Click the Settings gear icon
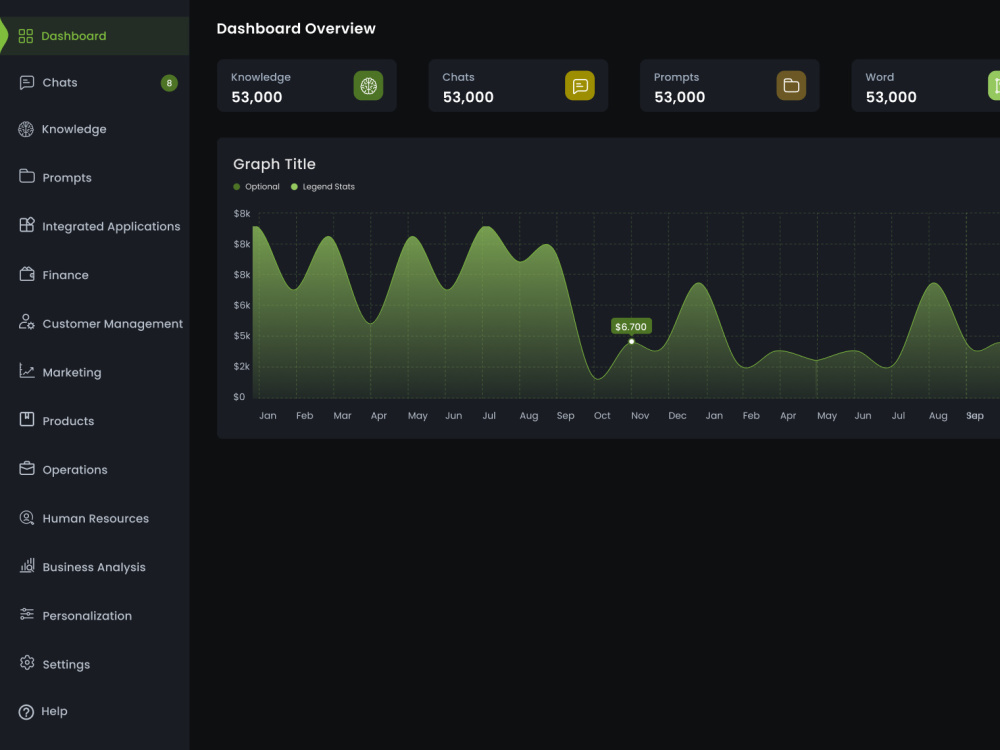1000x750 pixels. pos(27,663)
